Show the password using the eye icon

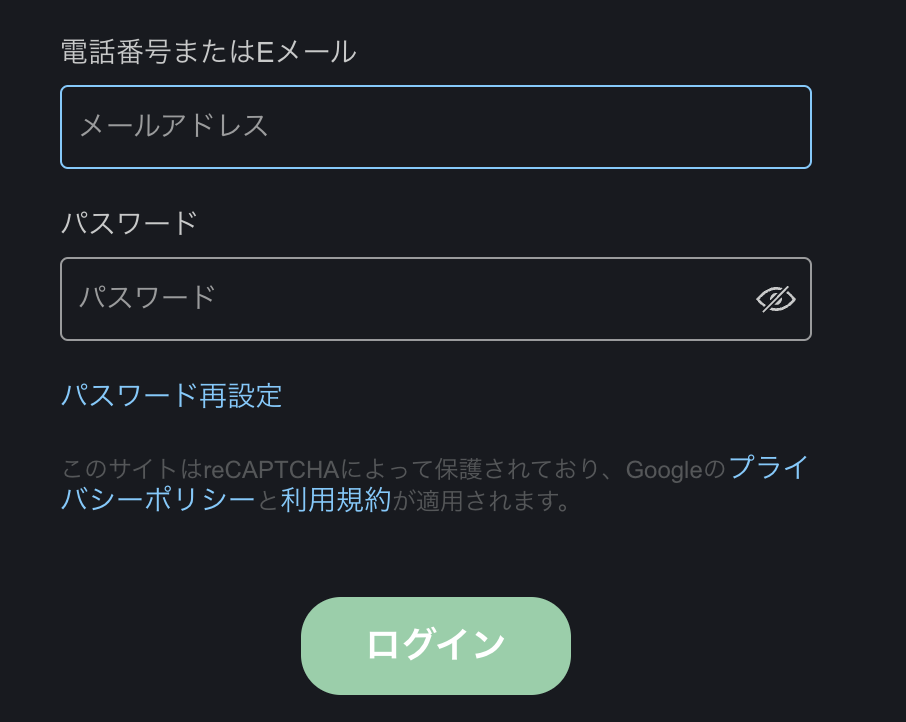click(775, 299)
